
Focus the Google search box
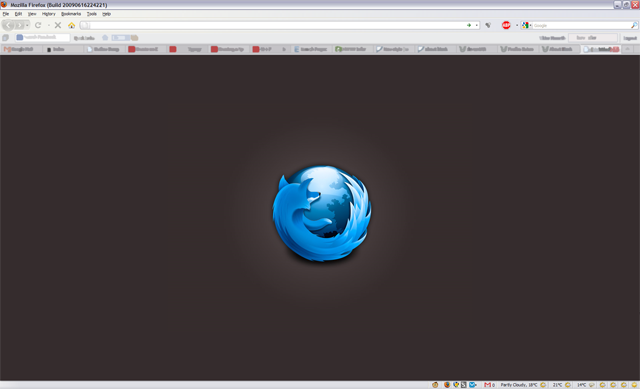click(x=581, y=25)
